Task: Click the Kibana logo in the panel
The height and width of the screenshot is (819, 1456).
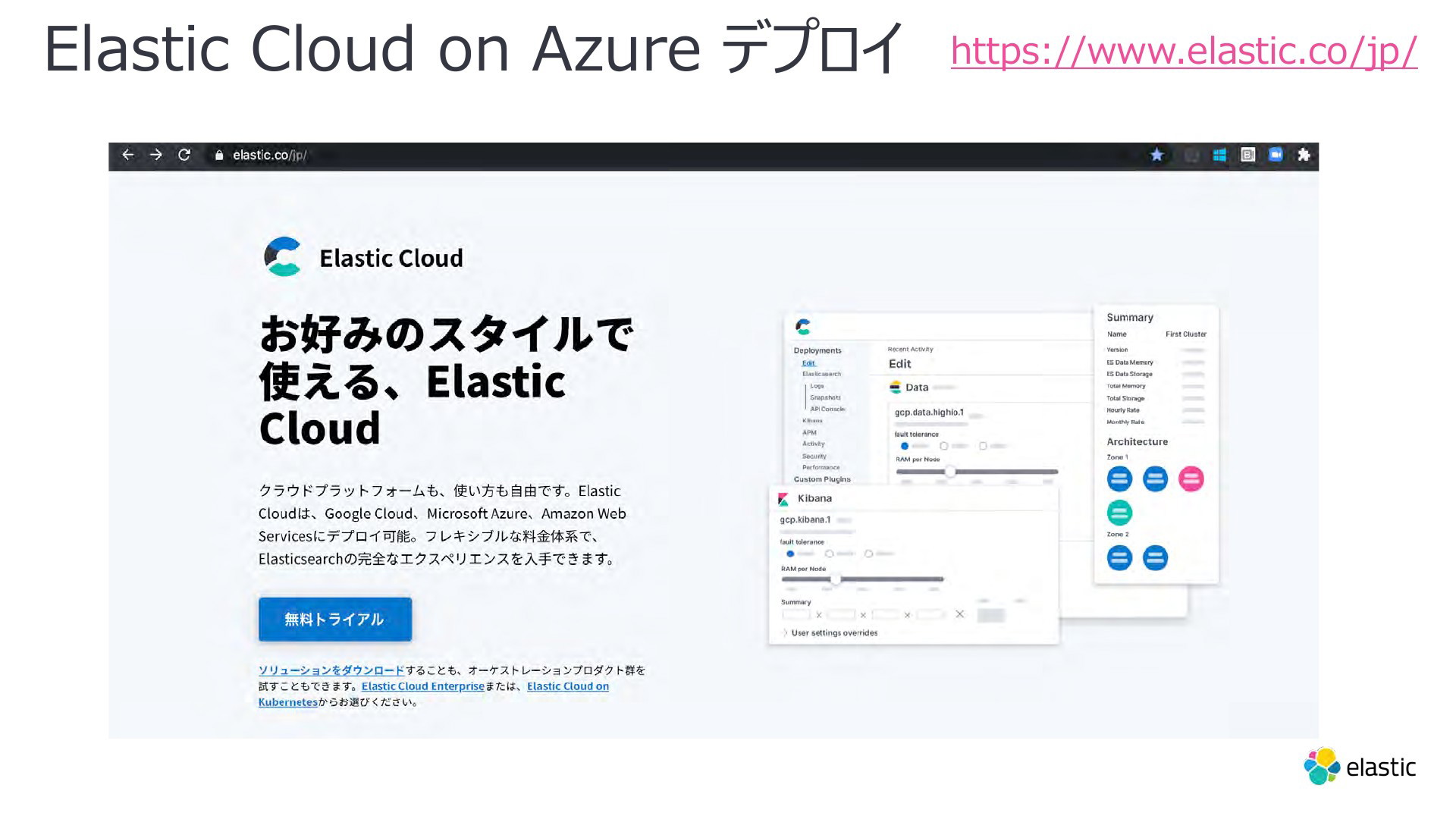Action: 783,499
